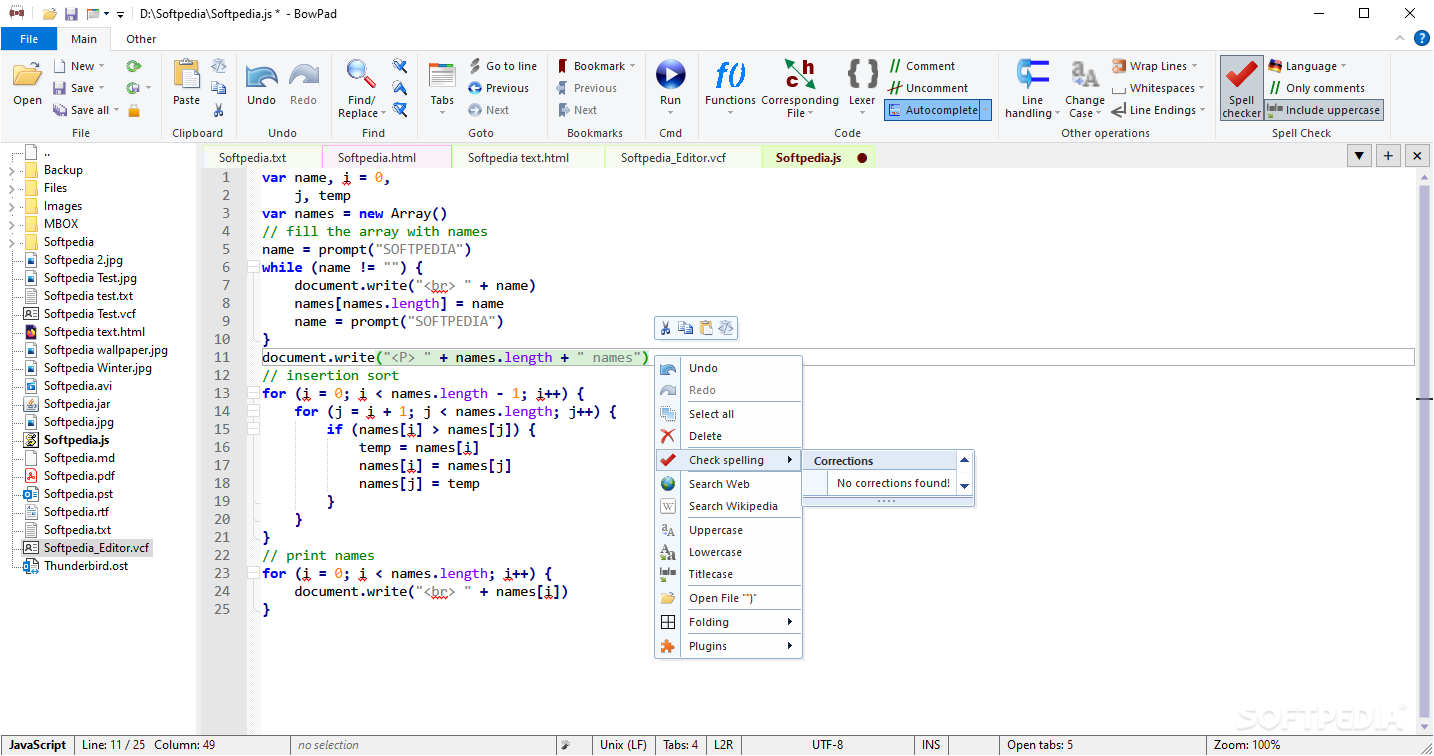The width and height of the screenshot is (1434, 756).
Task: Click the Undo arrow icon in ribbon
Action: [x=261, y=76]
